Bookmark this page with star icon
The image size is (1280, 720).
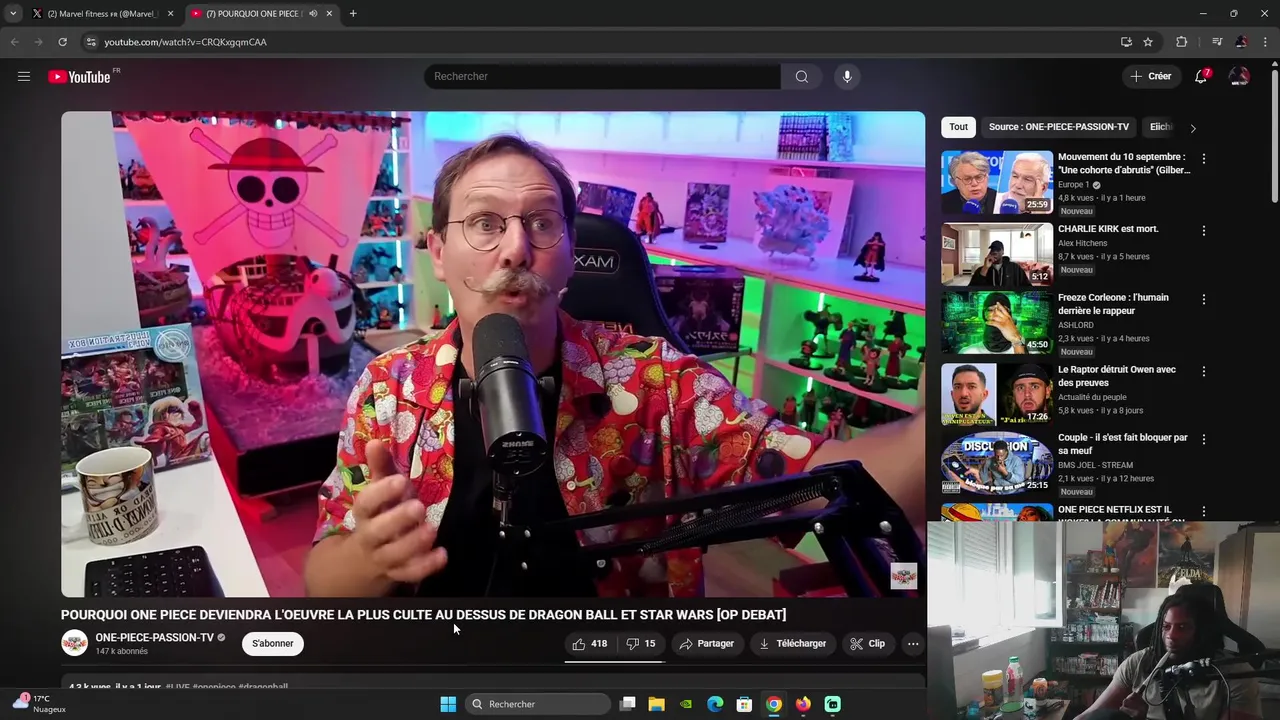pyautogui.click(x=1148, y=42)
